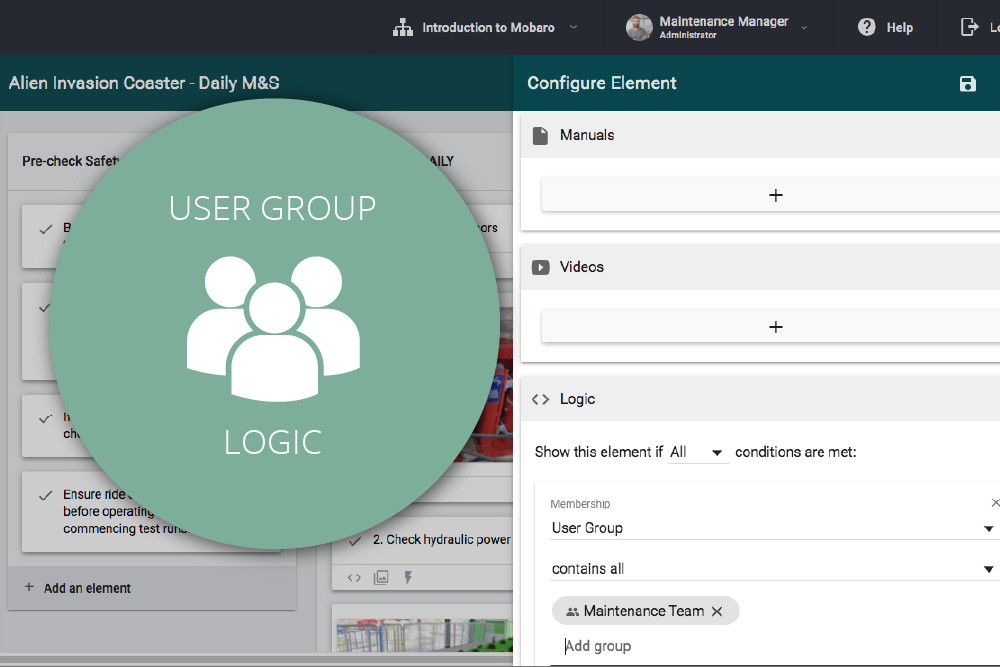
Task: Click the Alien Invasion Coaster checklist title
Action: [144, 83]
